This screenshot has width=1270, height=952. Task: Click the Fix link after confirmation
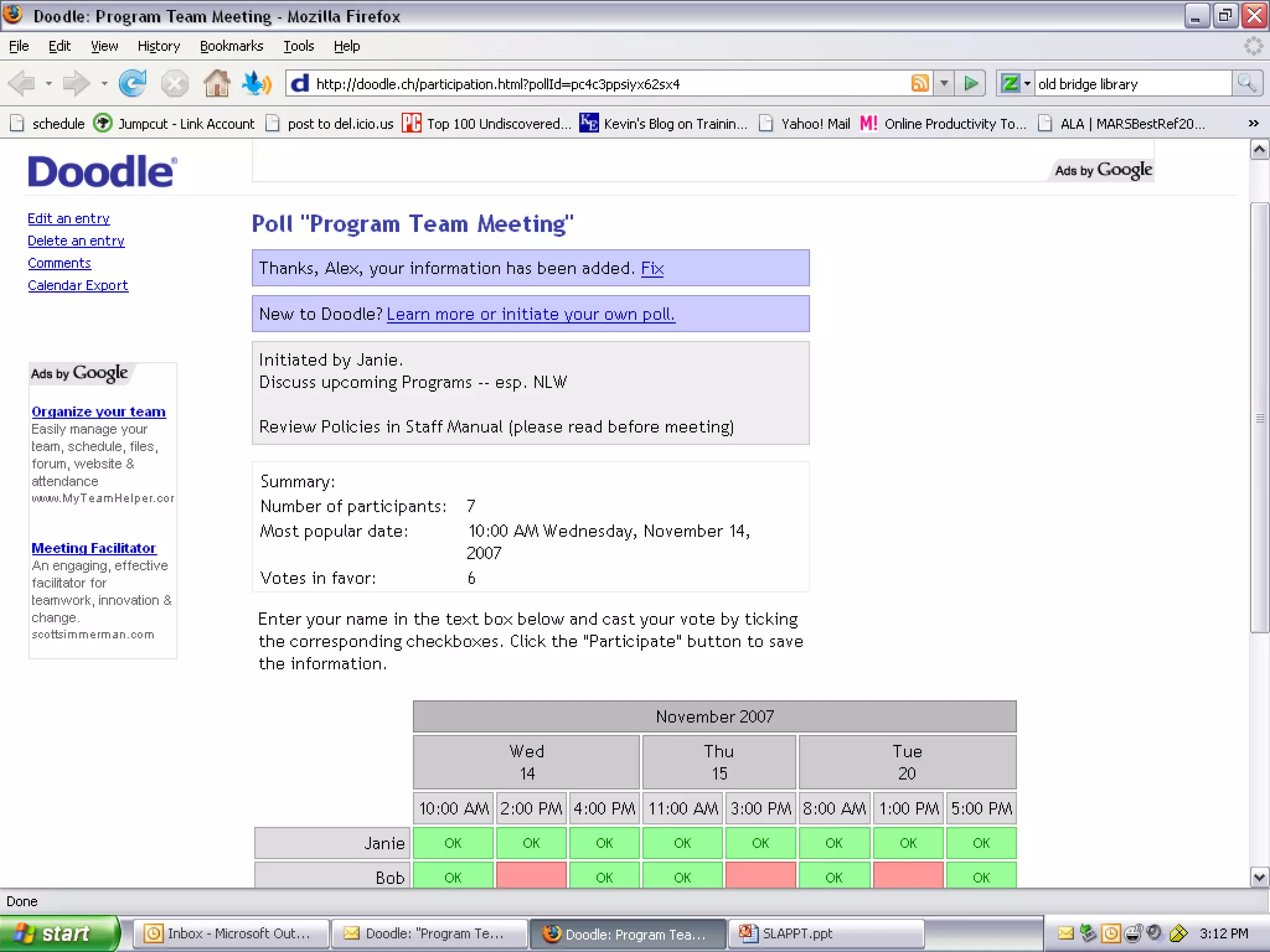652,268
